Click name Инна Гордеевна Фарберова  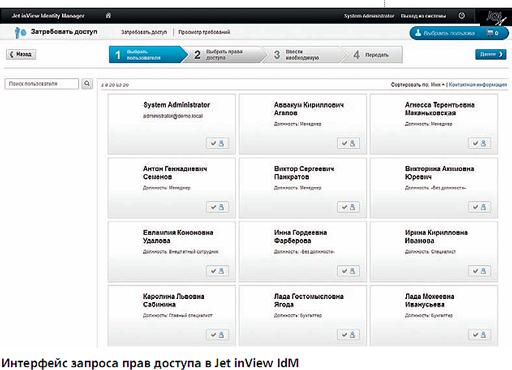coord(300,236)
